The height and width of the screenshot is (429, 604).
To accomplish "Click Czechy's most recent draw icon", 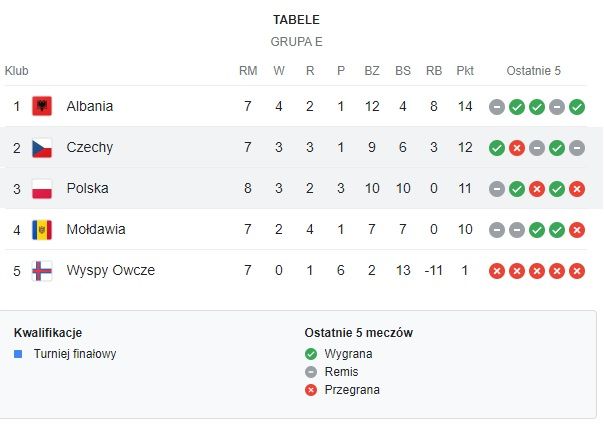I will pos(577,147).
